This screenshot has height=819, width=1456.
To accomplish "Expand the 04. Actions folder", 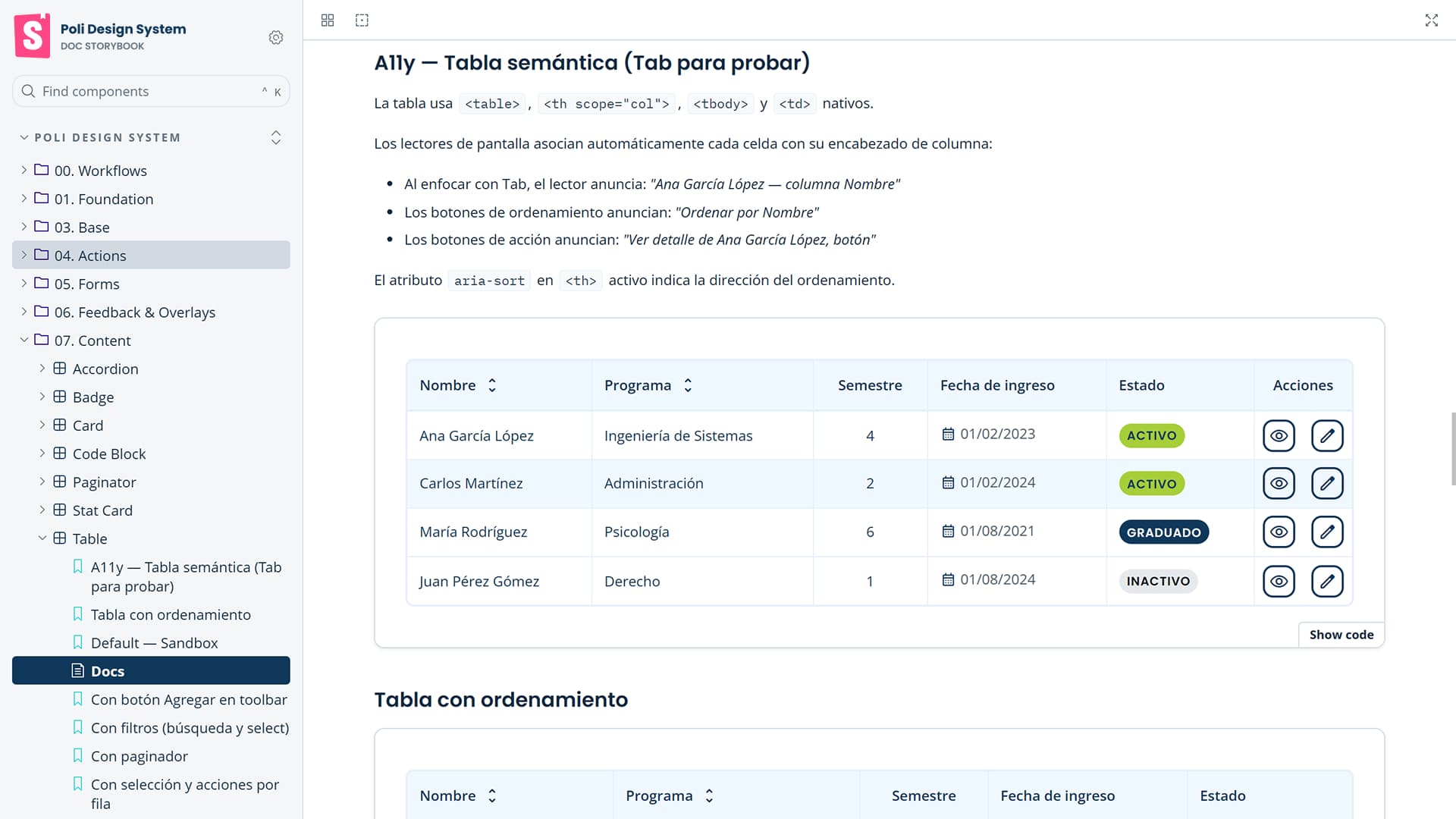I will click(151, 255).
